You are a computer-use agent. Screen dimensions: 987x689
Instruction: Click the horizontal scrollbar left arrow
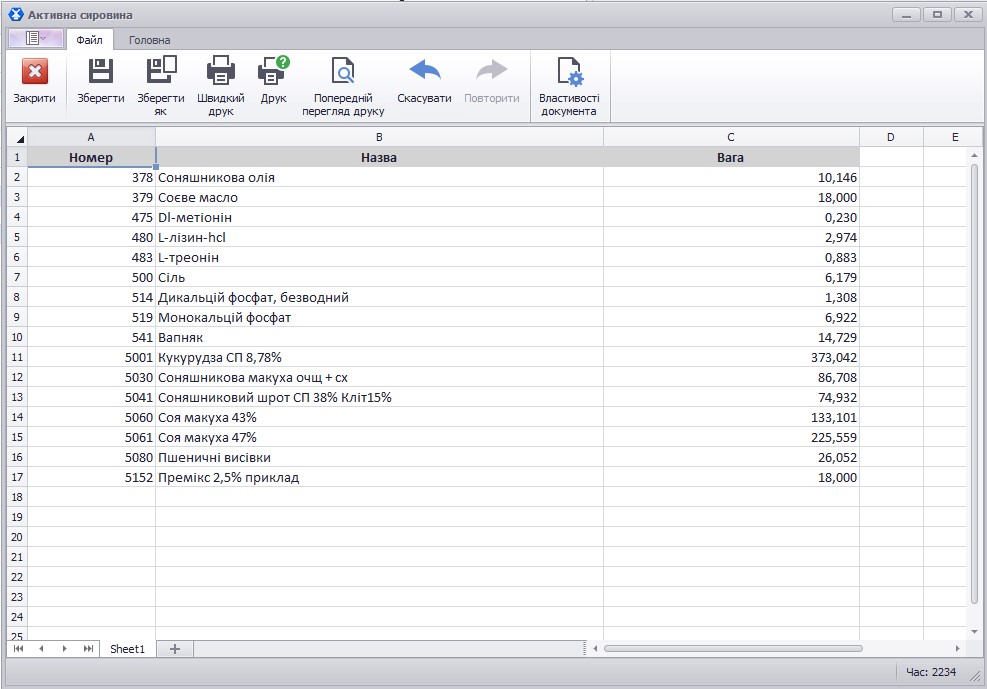[595, 648]
